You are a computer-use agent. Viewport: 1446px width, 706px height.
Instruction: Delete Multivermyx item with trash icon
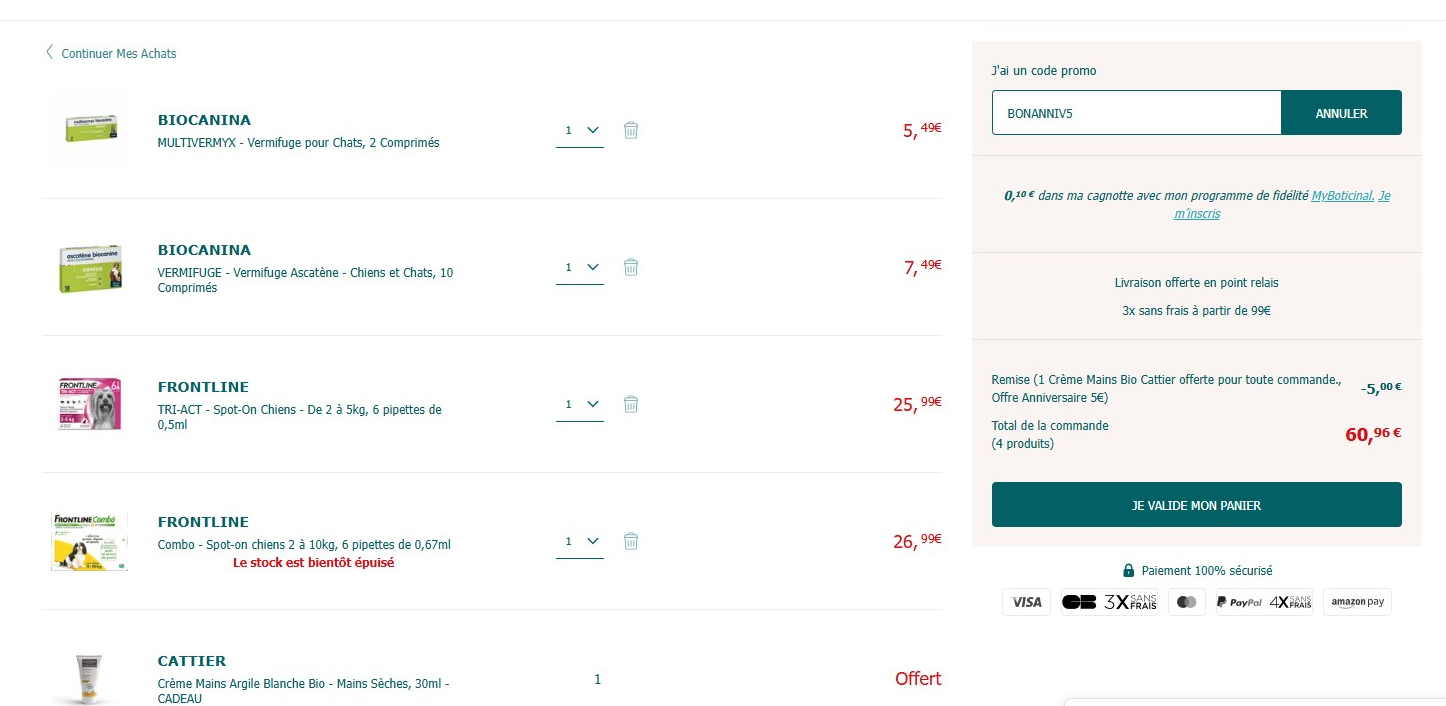point(631,130)
